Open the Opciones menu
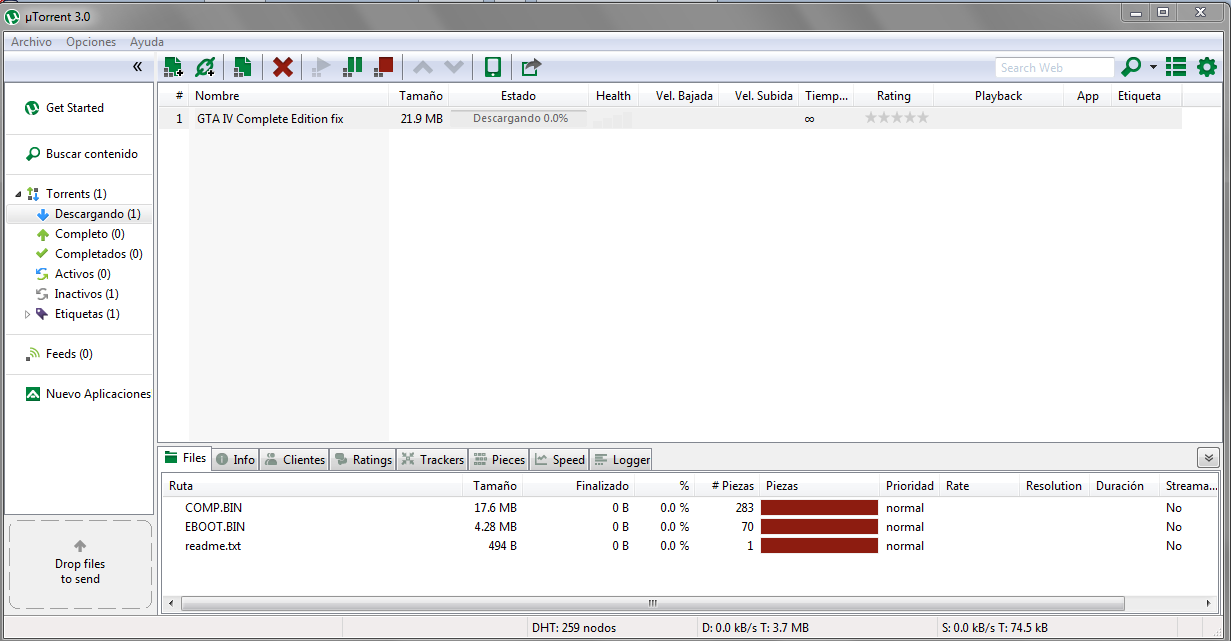The width and height of the screenshot is (1231, 641). [91, 42]
